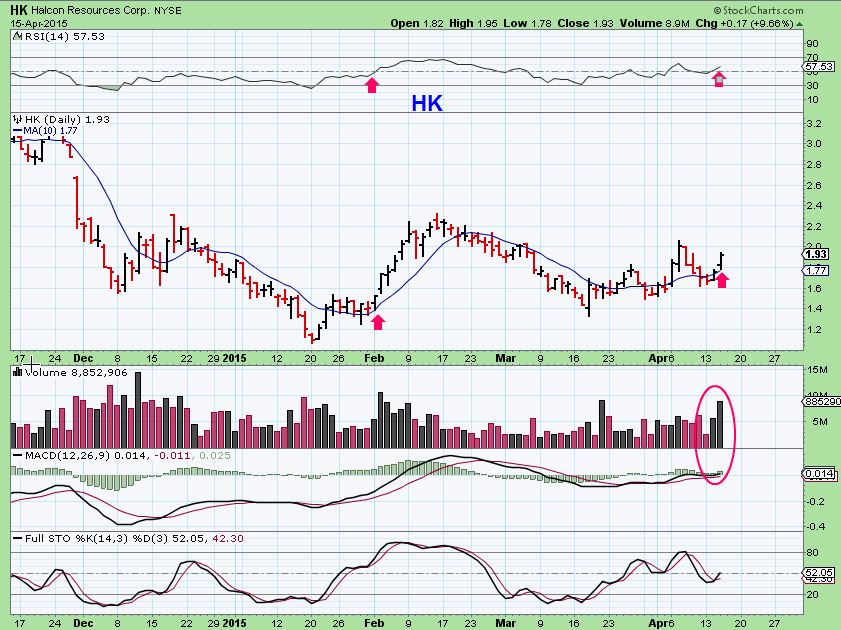This screenshot has height=630, width=841.
Task: Click the Dec label under the stochastic panel
Action: pyautogui.click(x=83, y=623)
